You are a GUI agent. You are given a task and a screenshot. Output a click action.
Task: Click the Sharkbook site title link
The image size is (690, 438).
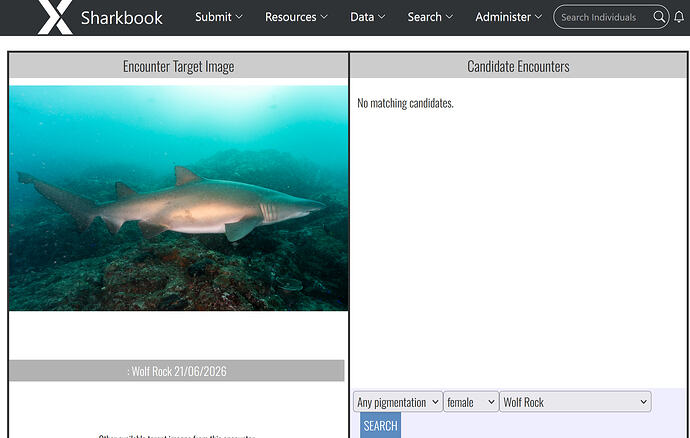point(121,18)
